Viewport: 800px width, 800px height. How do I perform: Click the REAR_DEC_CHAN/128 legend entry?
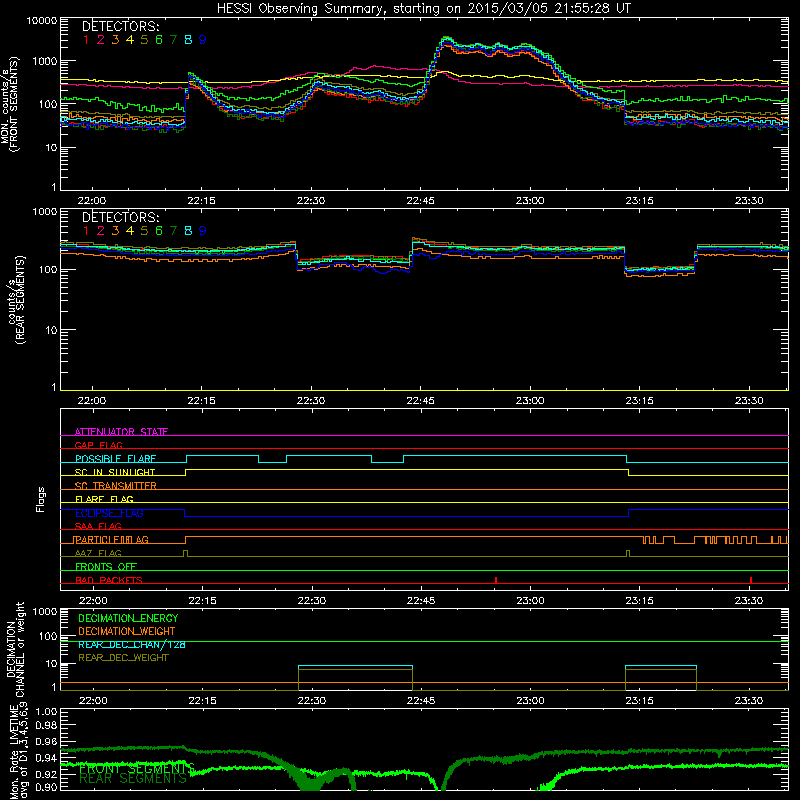pyautogui.click(x=132, y=644)
